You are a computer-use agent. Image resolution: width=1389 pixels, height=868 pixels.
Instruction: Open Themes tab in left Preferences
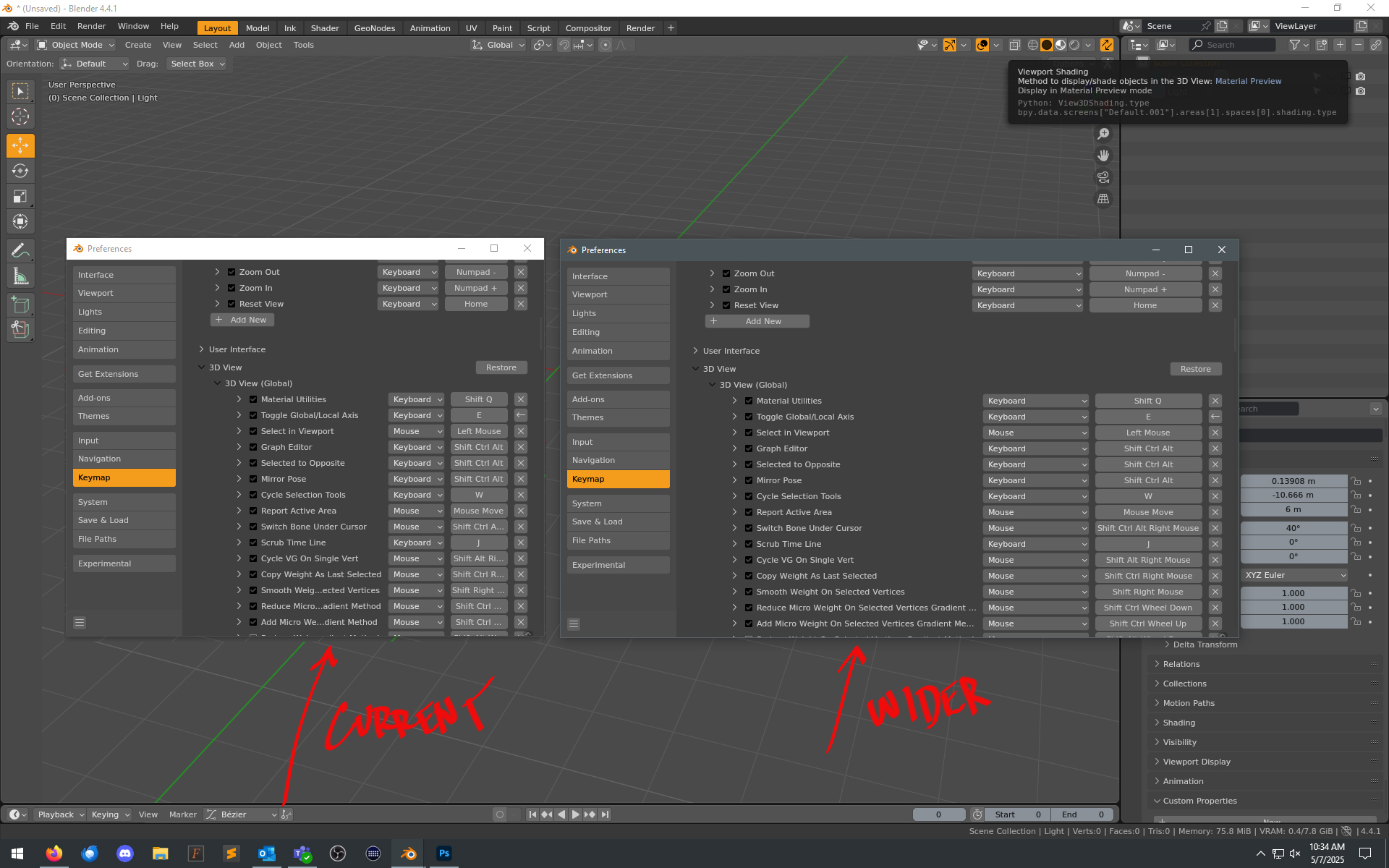click(124, 417)
